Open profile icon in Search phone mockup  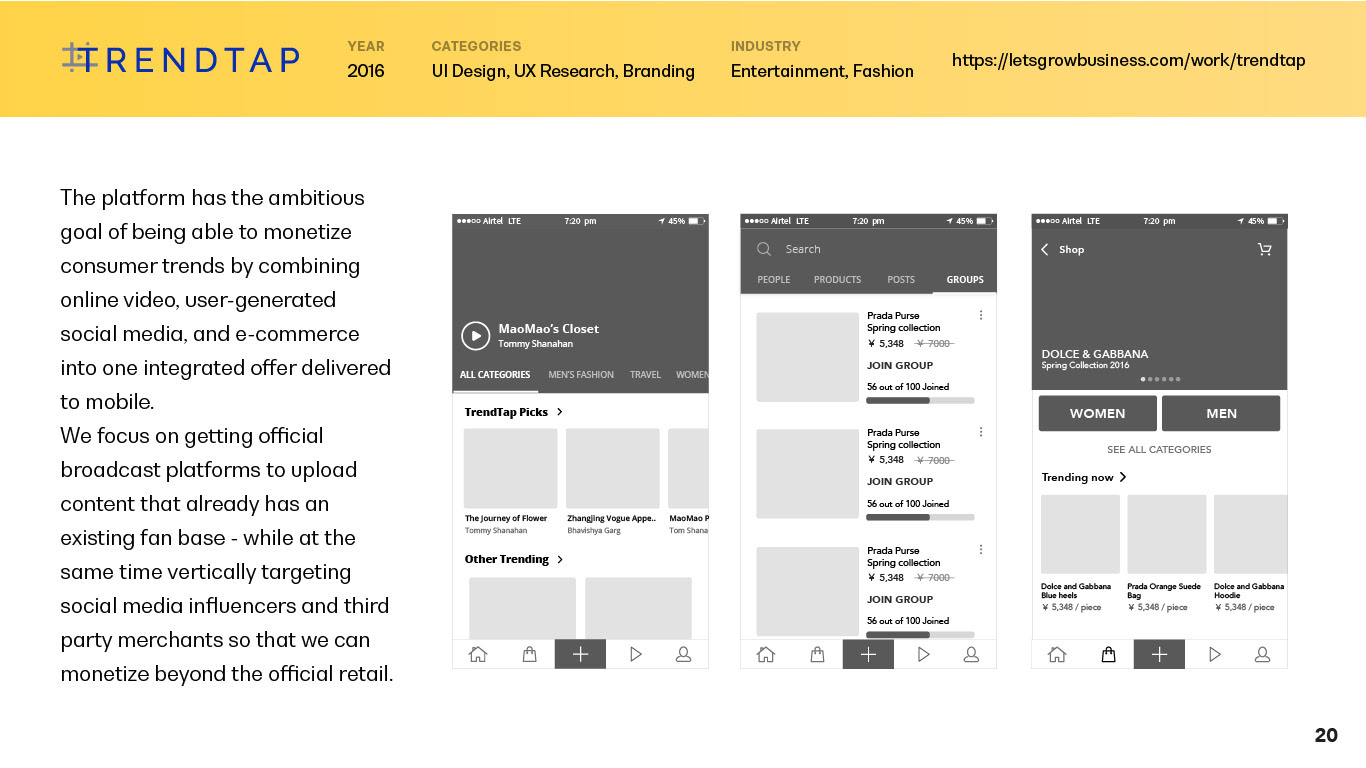pos(971,654)
